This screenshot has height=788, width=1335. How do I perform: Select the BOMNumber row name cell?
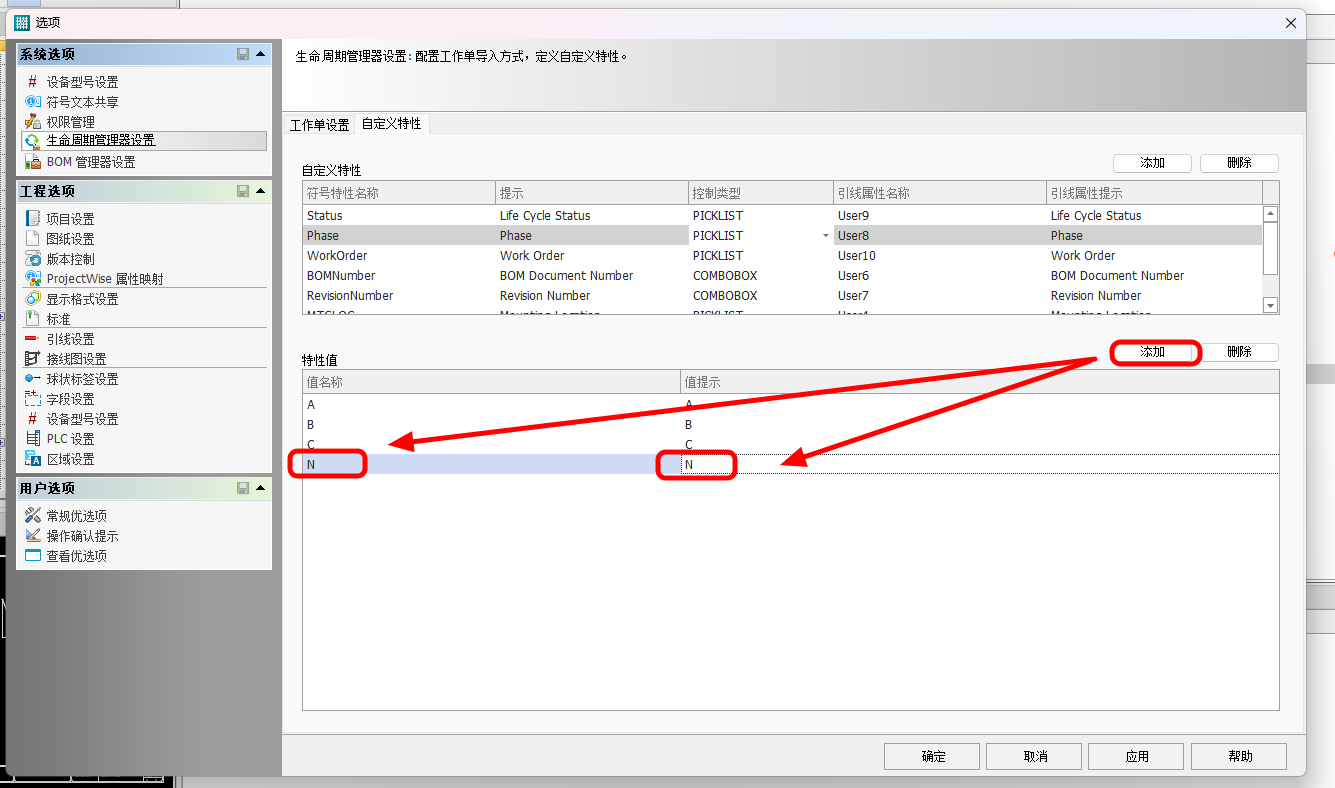(399, 276)
